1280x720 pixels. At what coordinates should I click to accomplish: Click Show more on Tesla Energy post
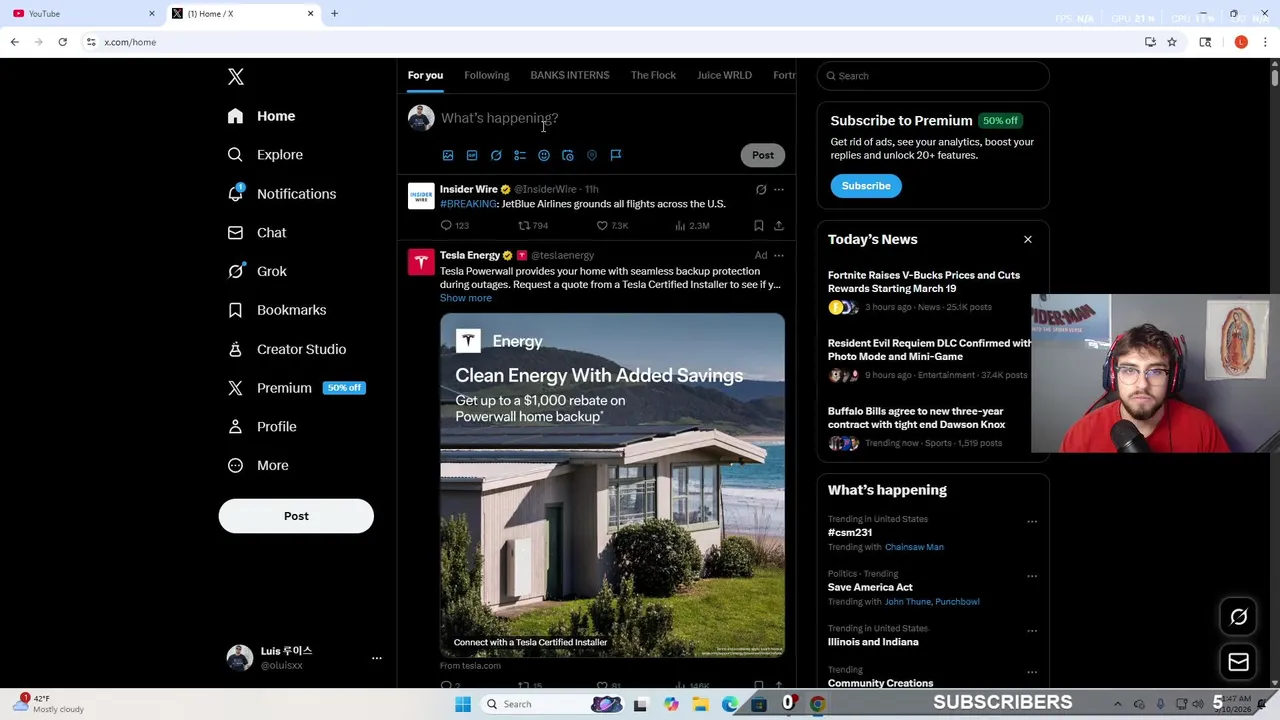click(x=466, y=298)
